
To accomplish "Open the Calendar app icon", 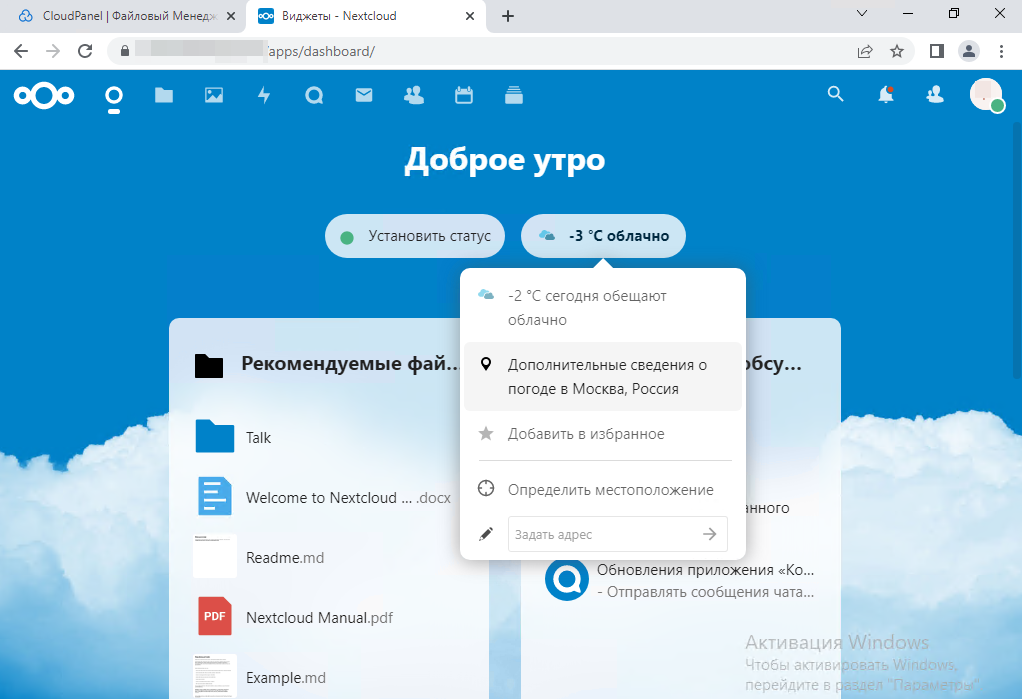I will point(464,95).
